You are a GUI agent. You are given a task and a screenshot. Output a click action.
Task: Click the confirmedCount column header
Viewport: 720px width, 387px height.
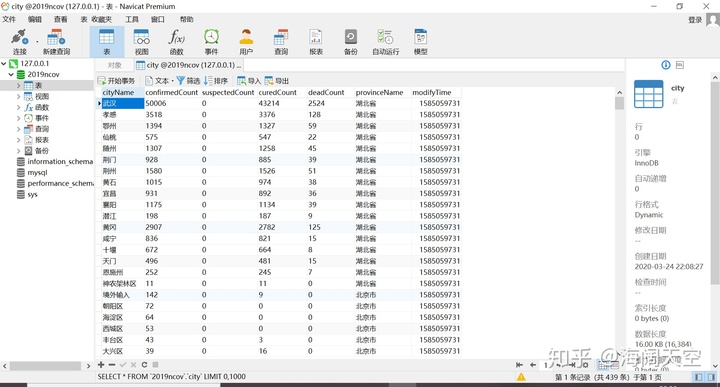tap(172, 92)
